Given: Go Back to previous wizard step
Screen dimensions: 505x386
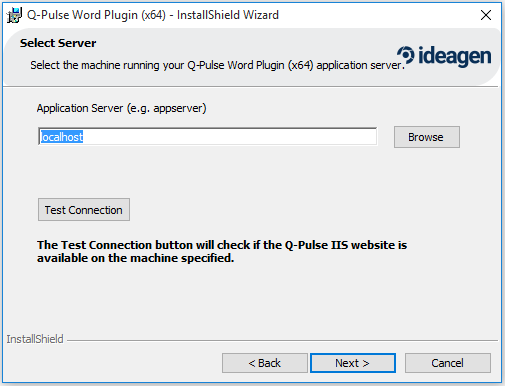Looking at the screenshot, I should coord(265,363).
